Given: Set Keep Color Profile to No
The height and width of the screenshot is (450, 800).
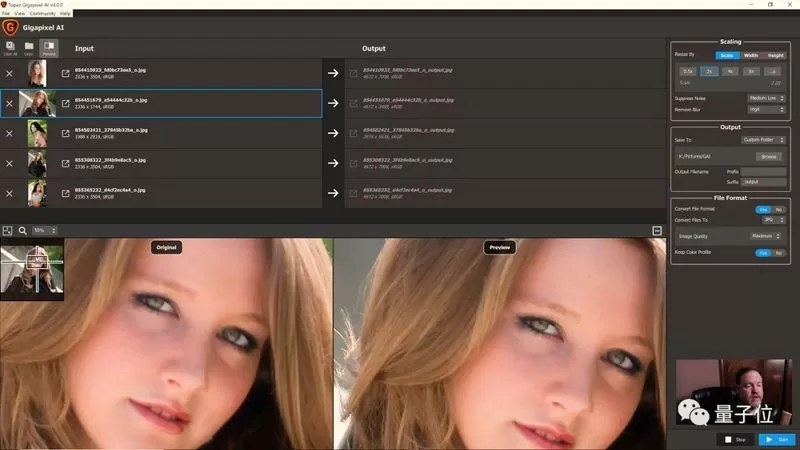Looking at the screenshot, I should [779, 253].
